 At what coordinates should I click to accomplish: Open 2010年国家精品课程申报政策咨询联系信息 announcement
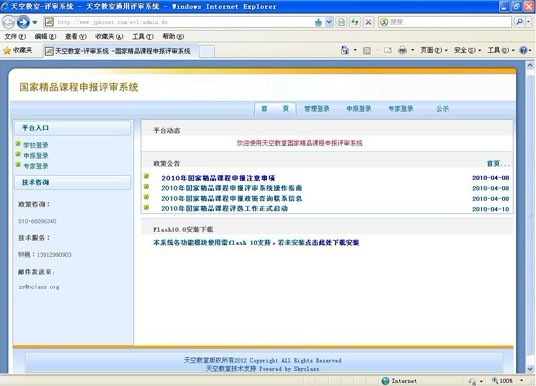point(231,198)
